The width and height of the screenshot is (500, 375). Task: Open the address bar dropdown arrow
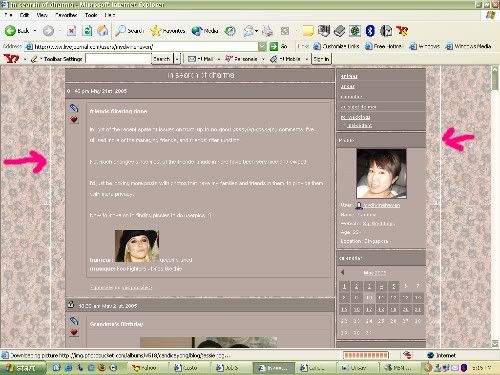click(x=263, y=47)
